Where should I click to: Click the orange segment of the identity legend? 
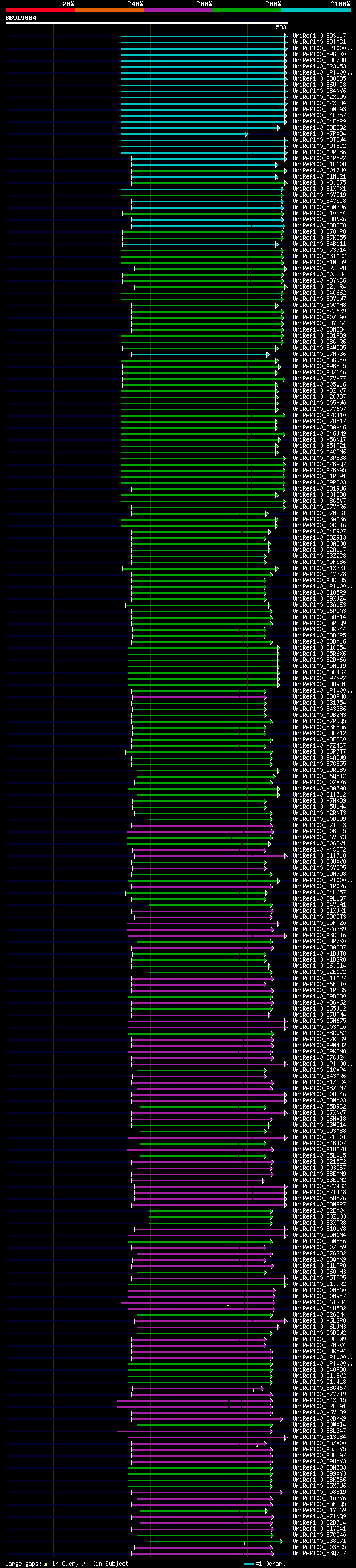(x=108, y=10)
